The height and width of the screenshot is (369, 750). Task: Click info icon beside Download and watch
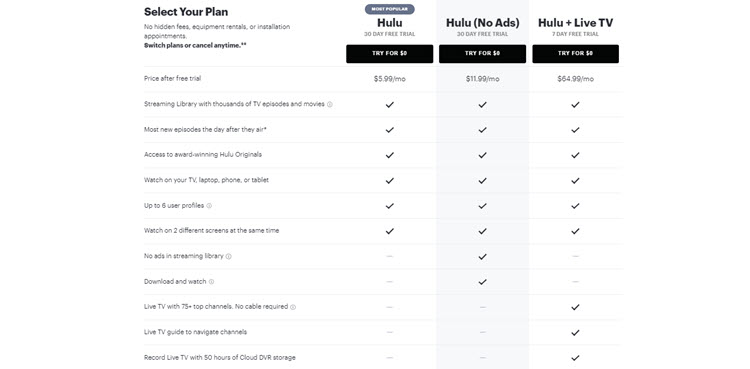click(x=211, y=282)
